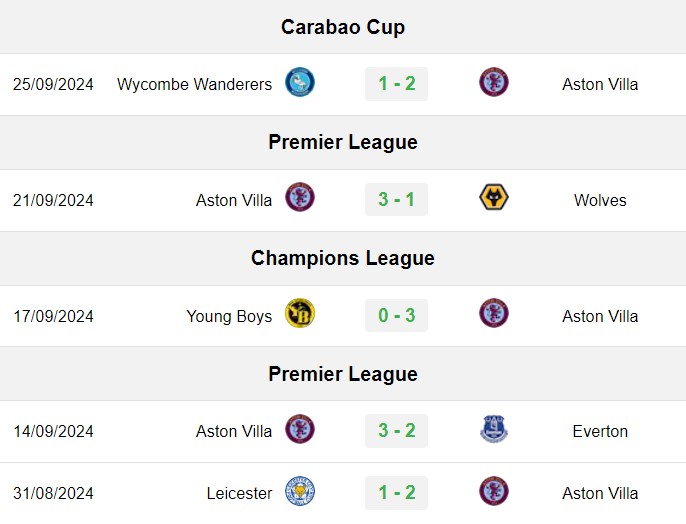Click the Everton club crest

point(494,429)
